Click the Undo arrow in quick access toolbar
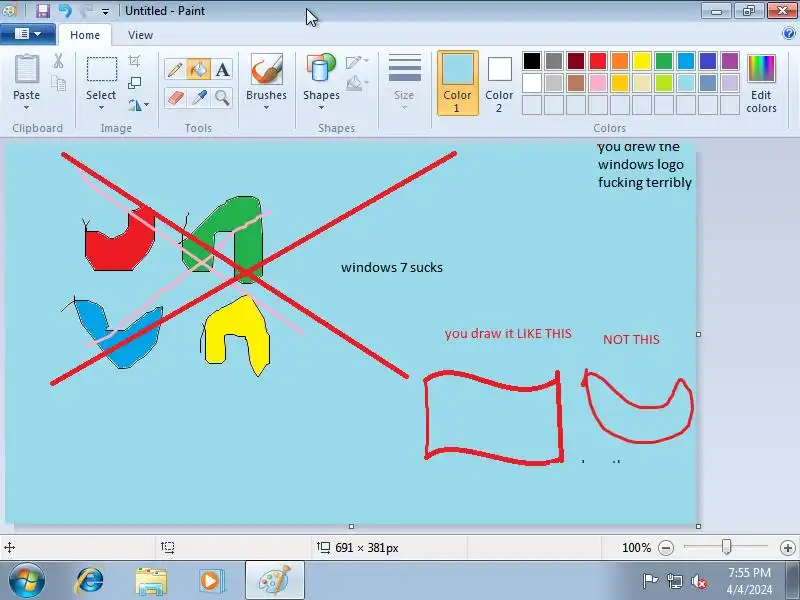The image size is (800, 600). tap(65, 11)
